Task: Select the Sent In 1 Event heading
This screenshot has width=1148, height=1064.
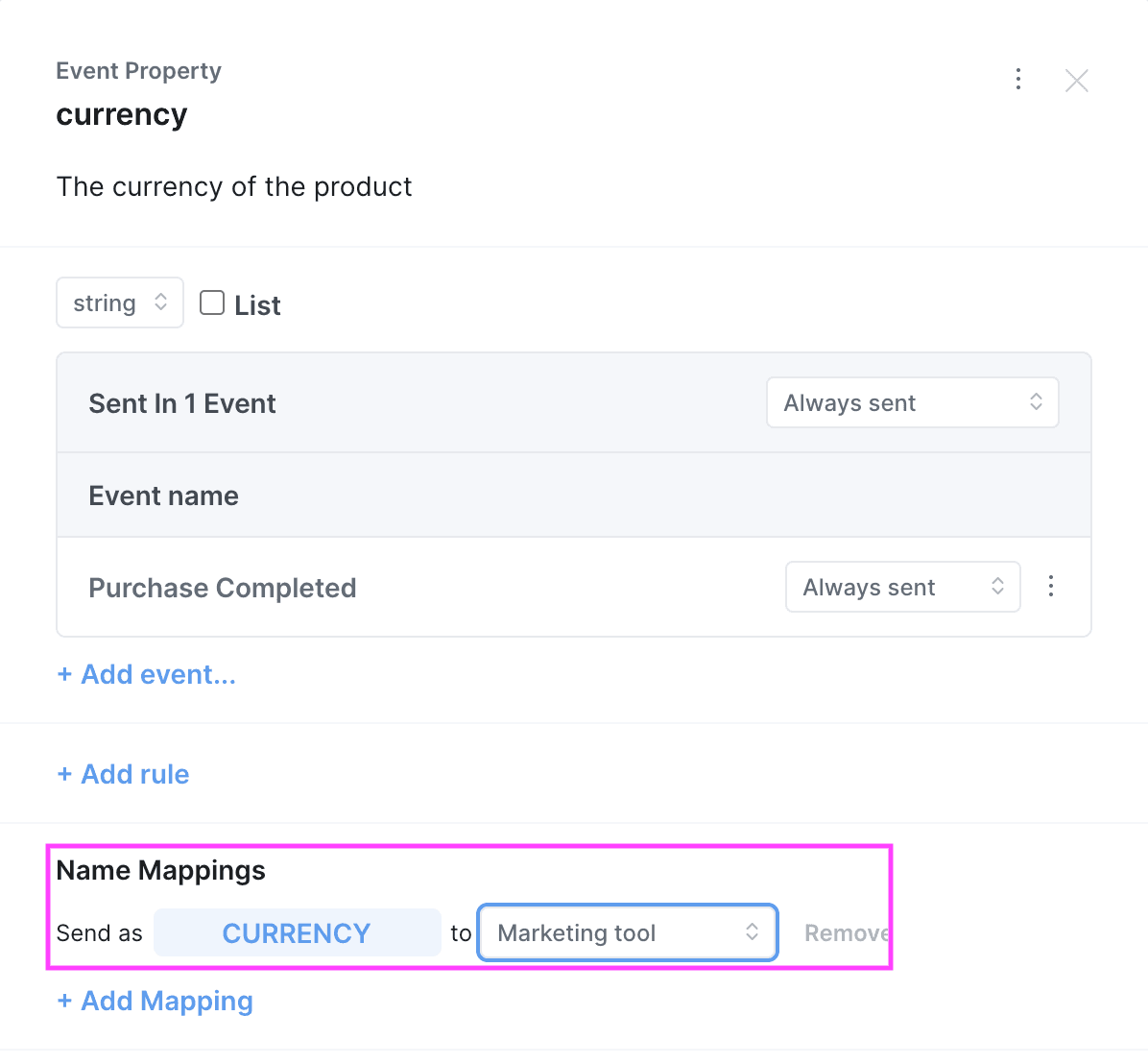Action: [x=182, y=403]
